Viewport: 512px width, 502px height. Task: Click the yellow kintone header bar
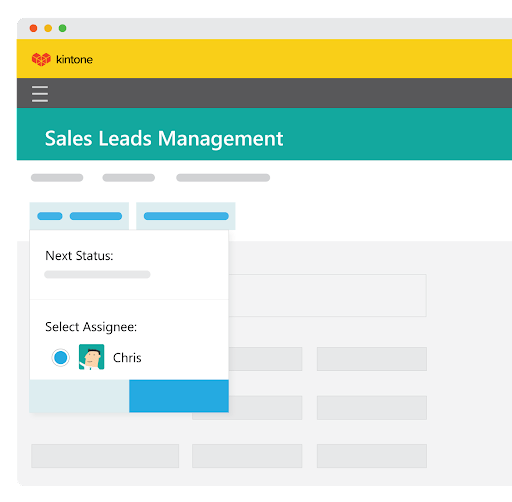264,59
